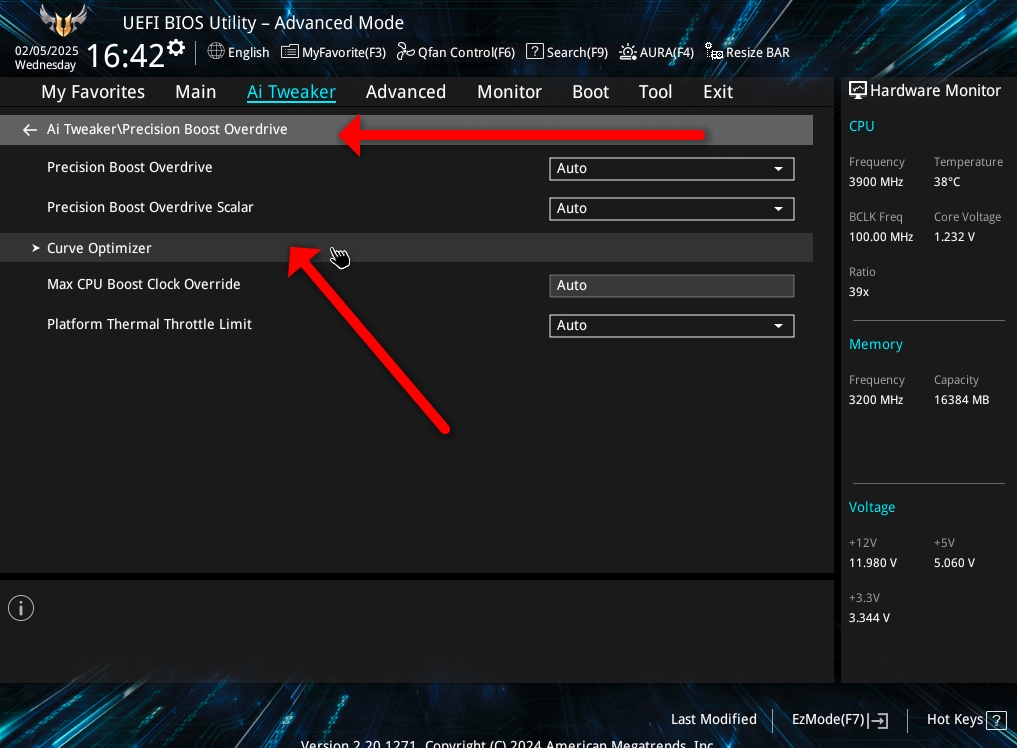Screen dimensions: 1017x748
Task: Click the info icon in help panel
Action: 21,608
